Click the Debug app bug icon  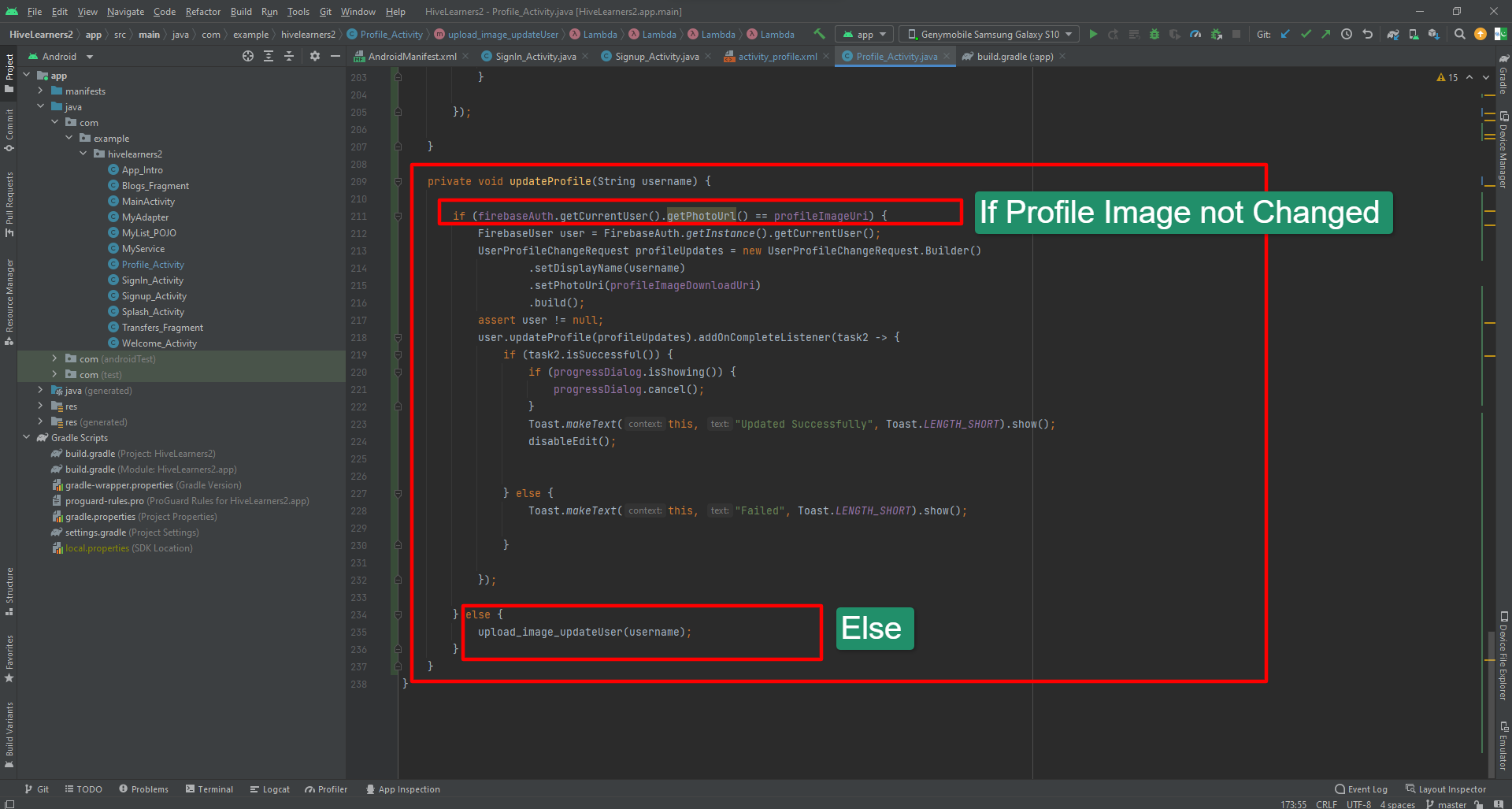coord(1154,34)
